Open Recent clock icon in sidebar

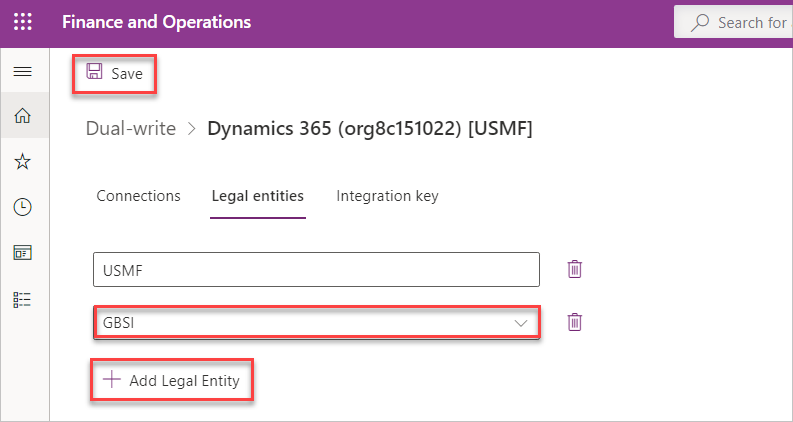pyautogui.click(x=22, y=207)
